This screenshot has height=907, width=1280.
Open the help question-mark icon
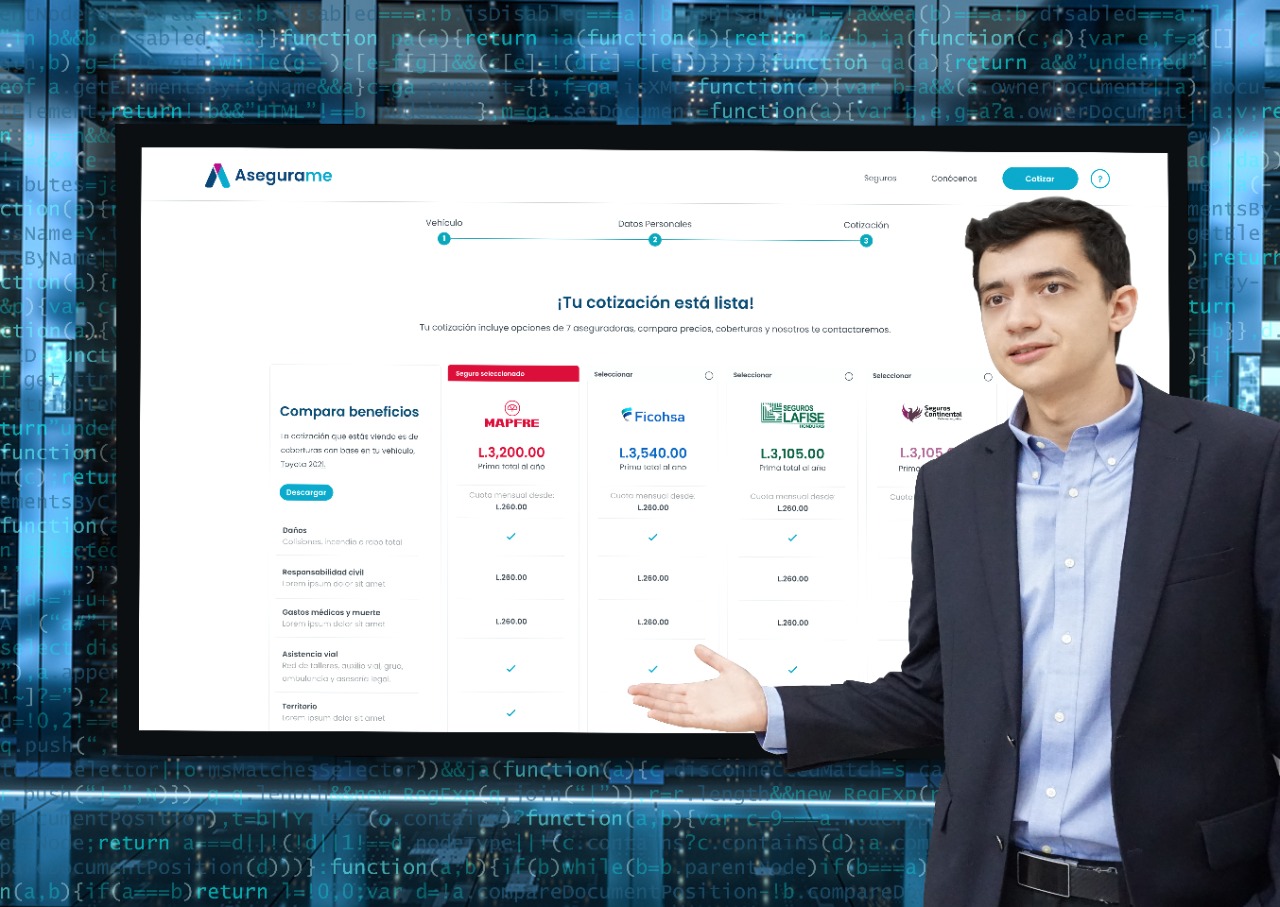[1100, 178]
